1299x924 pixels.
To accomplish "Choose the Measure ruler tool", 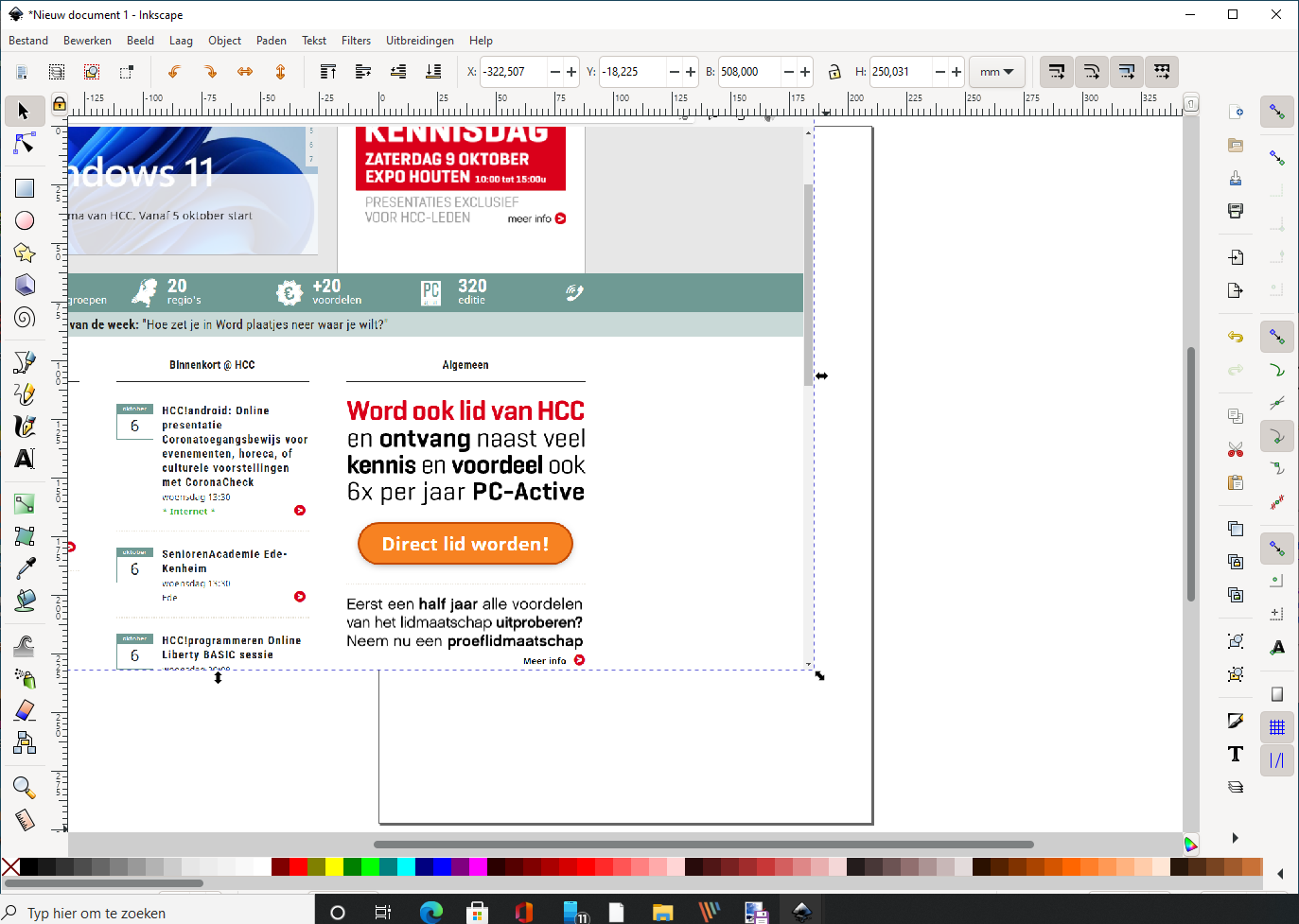I will click(x=24, y=819).
